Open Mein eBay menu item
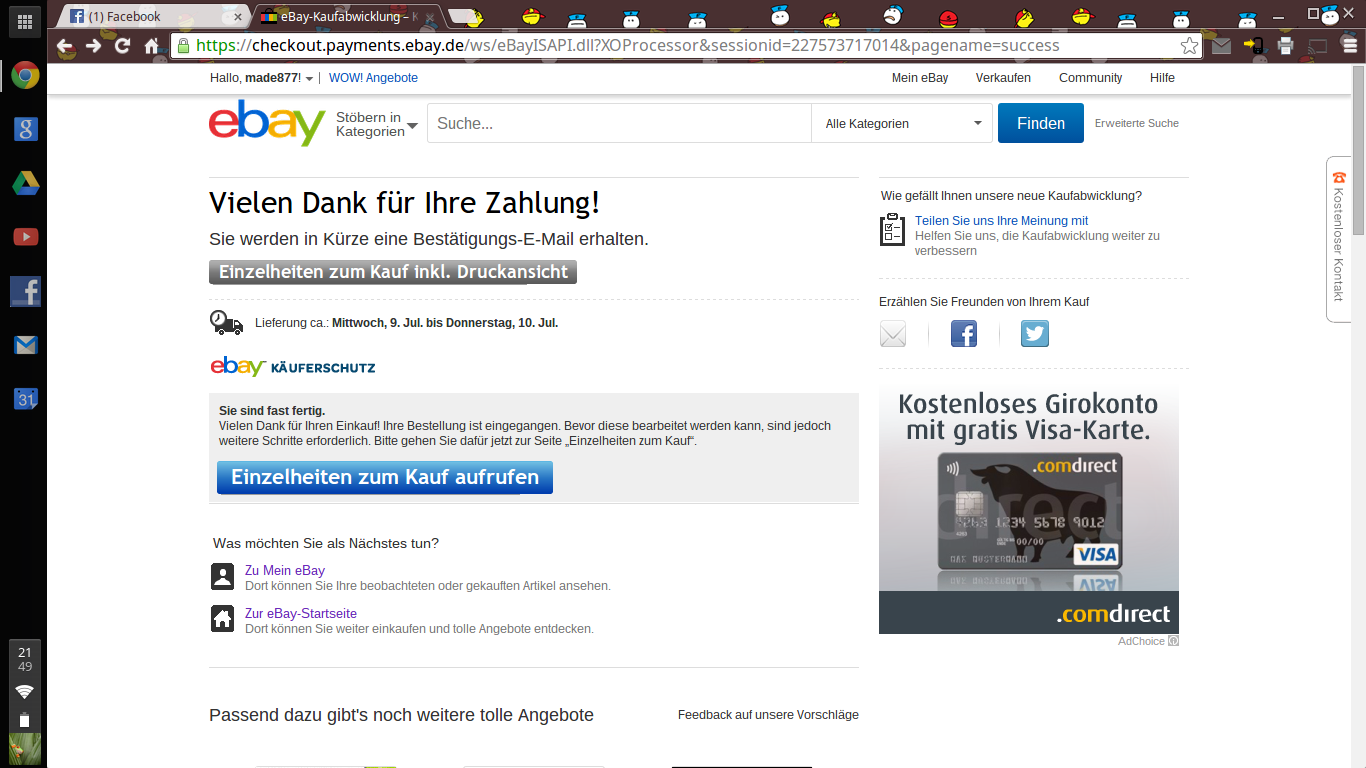This screenshot has width=1366, height=768. (920, 78)
